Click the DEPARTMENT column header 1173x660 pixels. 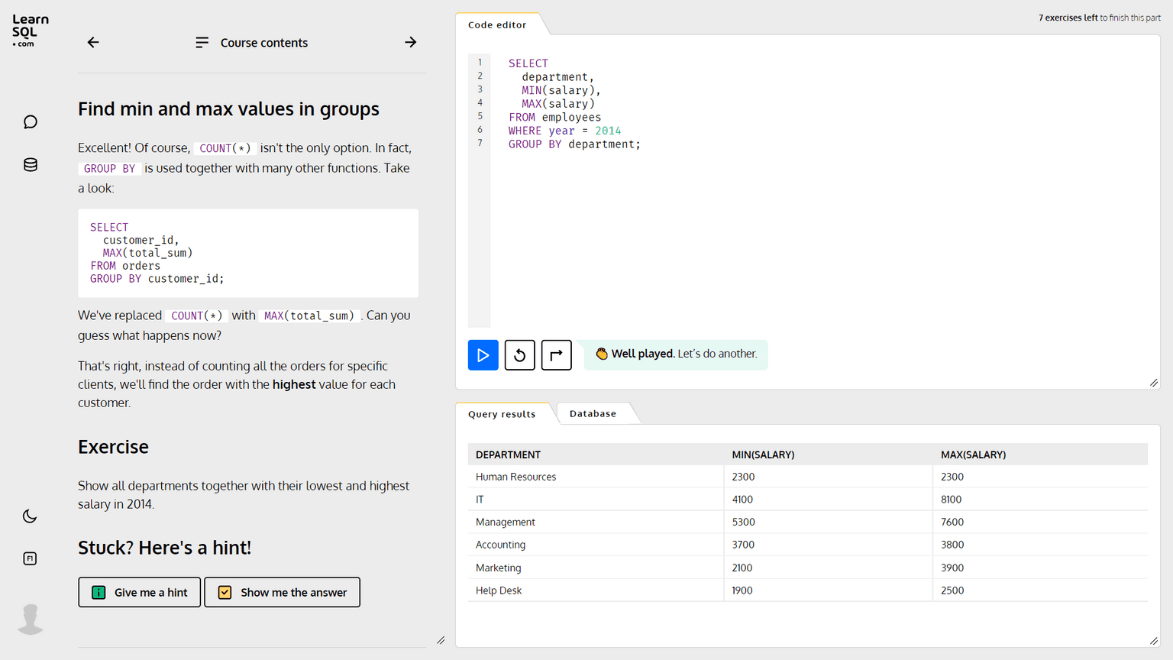508,454
